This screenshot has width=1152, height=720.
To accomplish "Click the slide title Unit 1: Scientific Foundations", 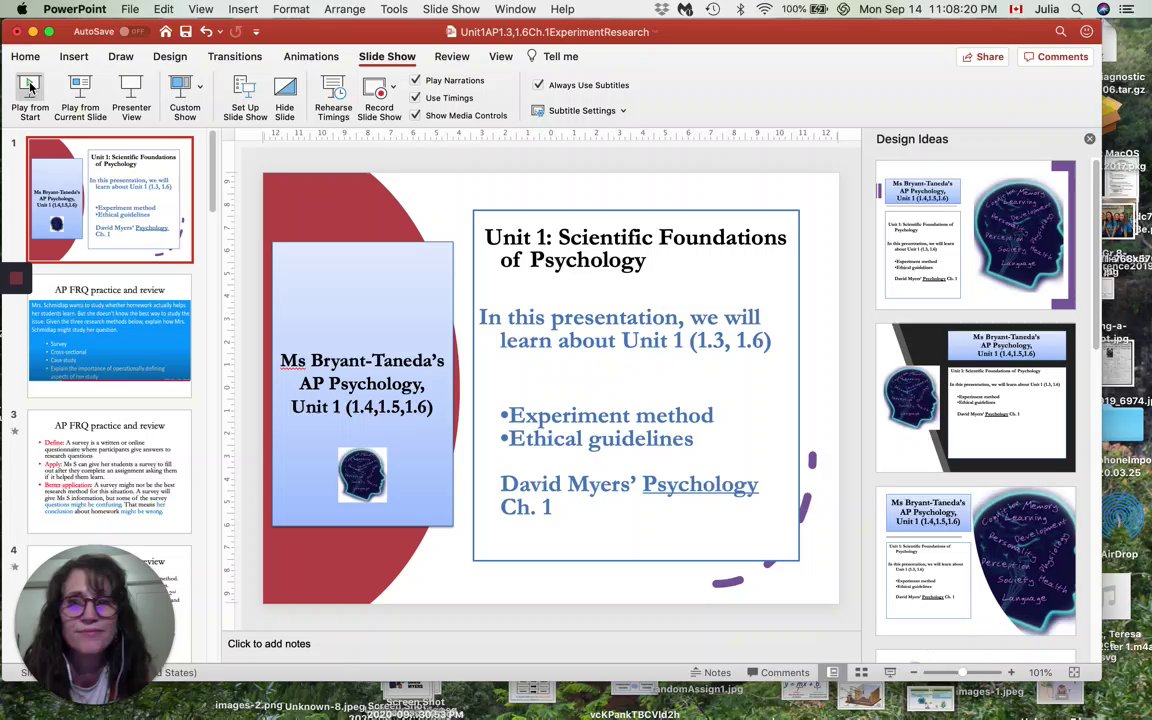I will [x=636, y=248].
